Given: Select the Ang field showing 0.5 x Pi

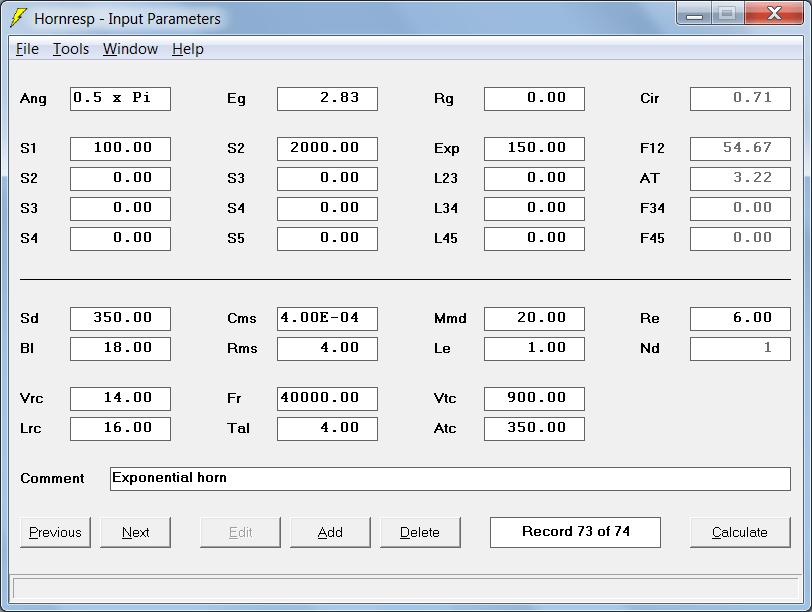Looking at the screenshot, I should [120, 99].
